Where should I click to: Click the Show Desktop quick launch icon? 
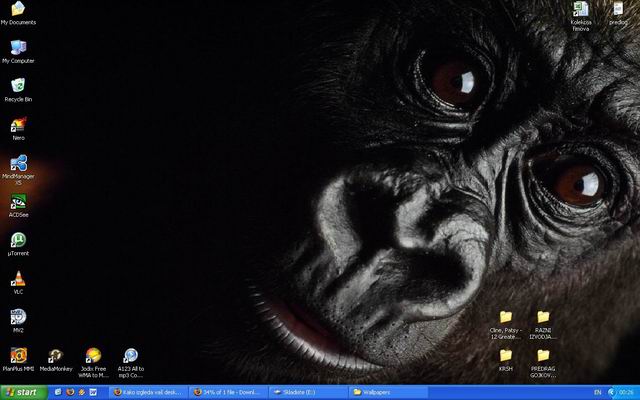pos(58,392)
